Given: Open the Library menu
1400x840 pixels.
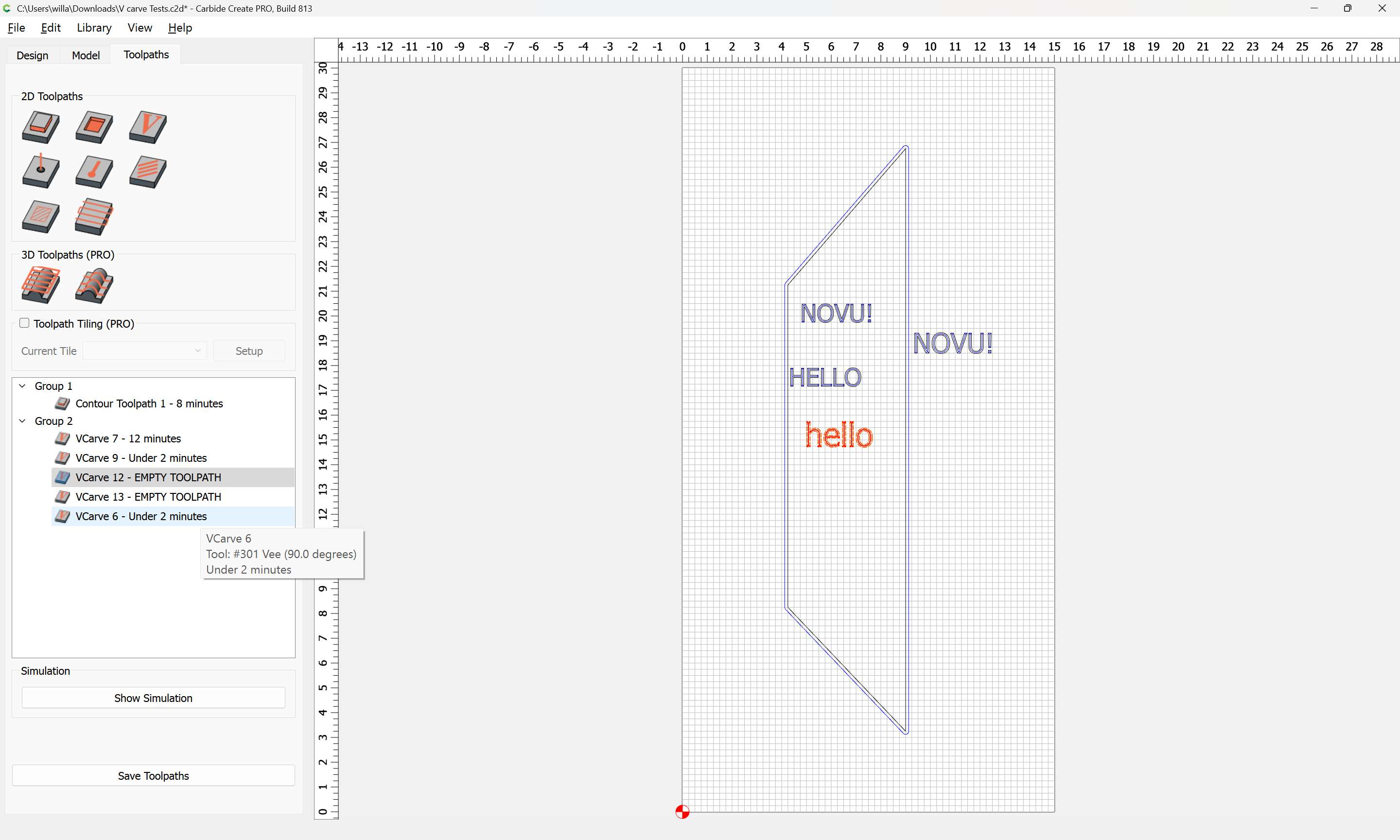Looking at the screenshot, I should coord(94,28).
